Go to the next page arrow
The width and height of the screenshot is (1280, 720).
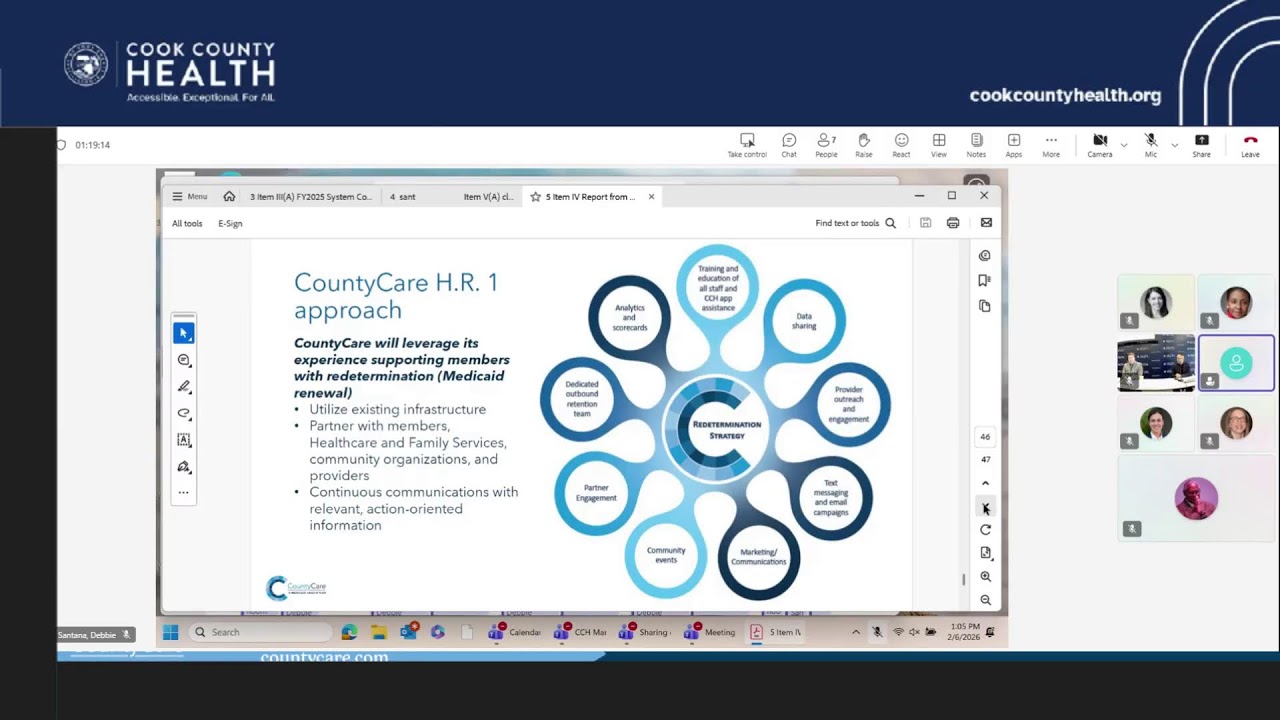[x=985, y=507]
